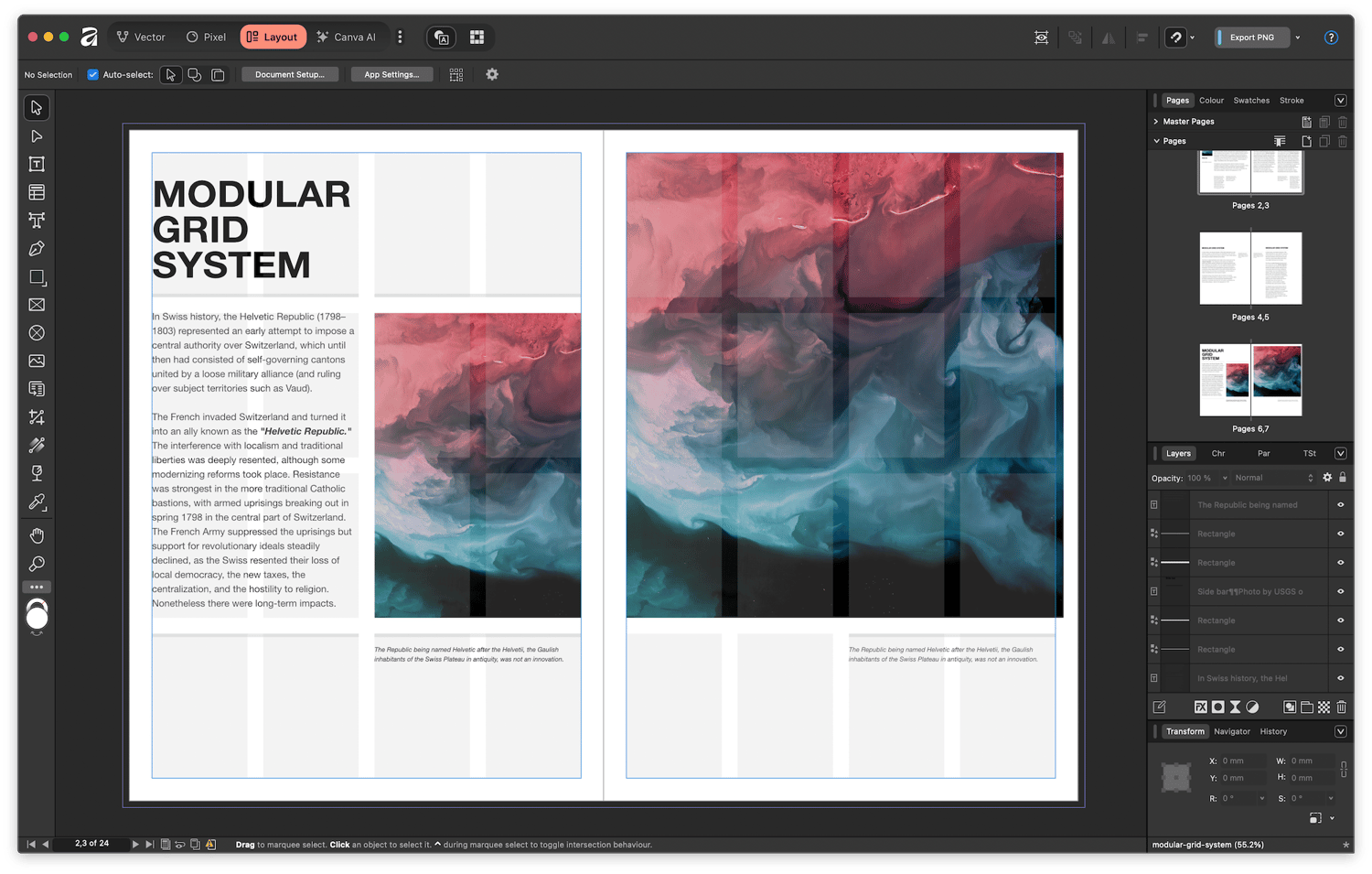Screen dimensions: 1372x874
Task: Pick the Colour Picker eyedropper tool
Action: pyautogui.click(x=37, y=502)
